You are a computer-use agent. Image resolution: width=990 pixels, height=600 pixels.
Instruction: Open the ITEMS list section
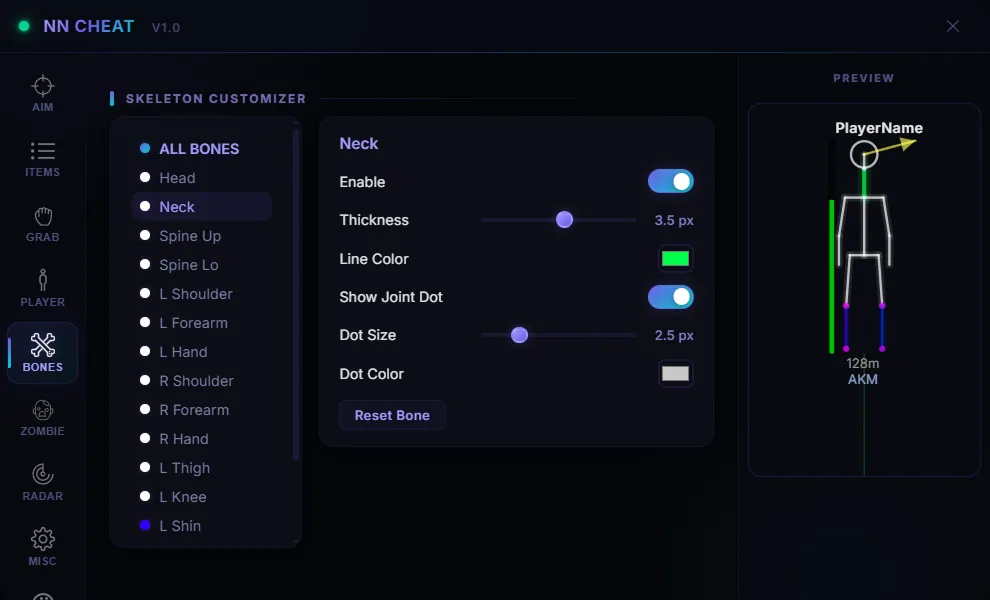(42, 159)
